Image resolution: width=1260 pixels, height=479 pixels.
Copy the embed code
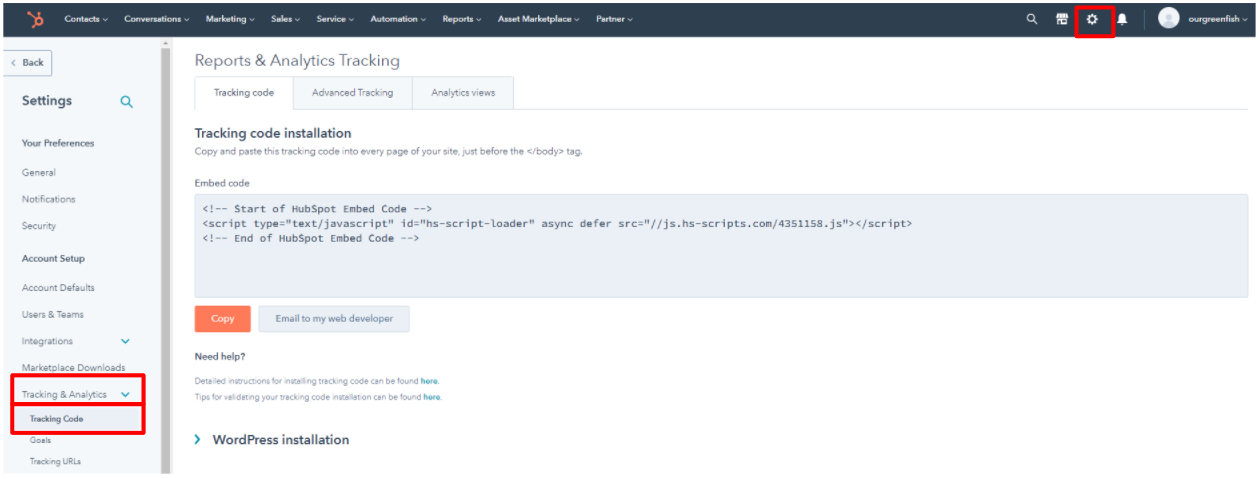coord(223,319)
